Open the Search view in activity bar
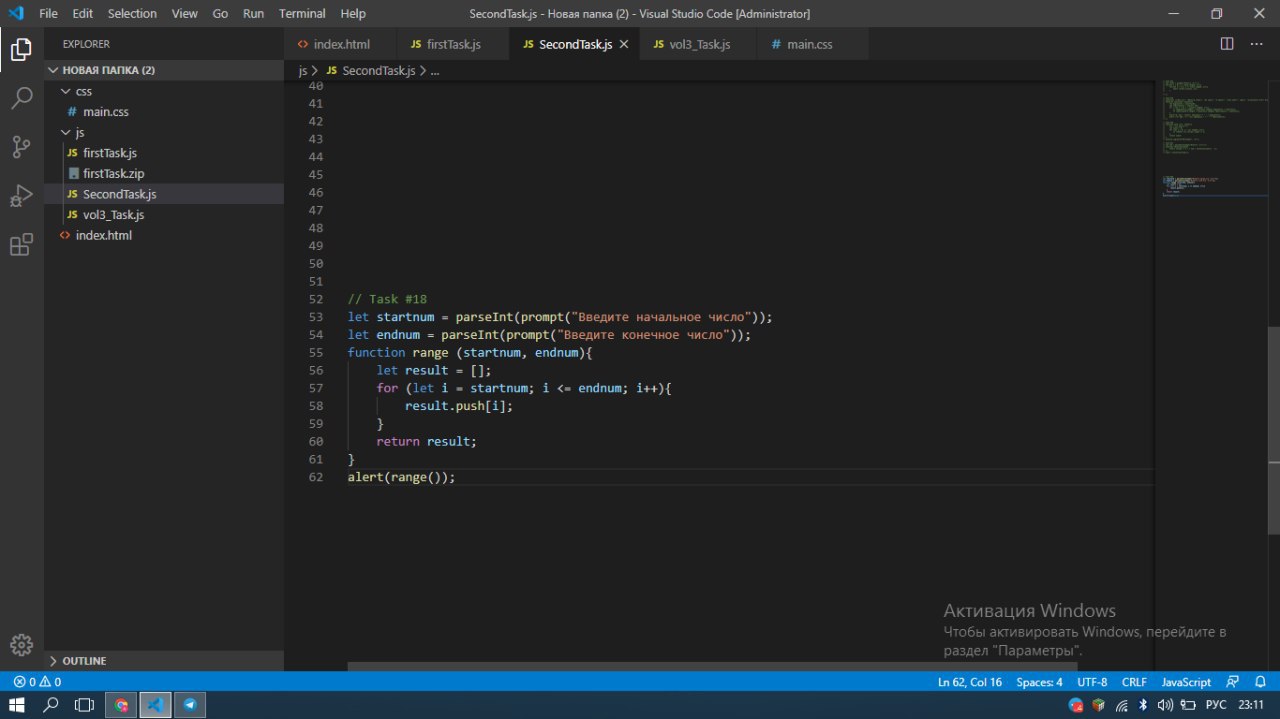This screenshot has height=719, width=1280. click(21, 98)
